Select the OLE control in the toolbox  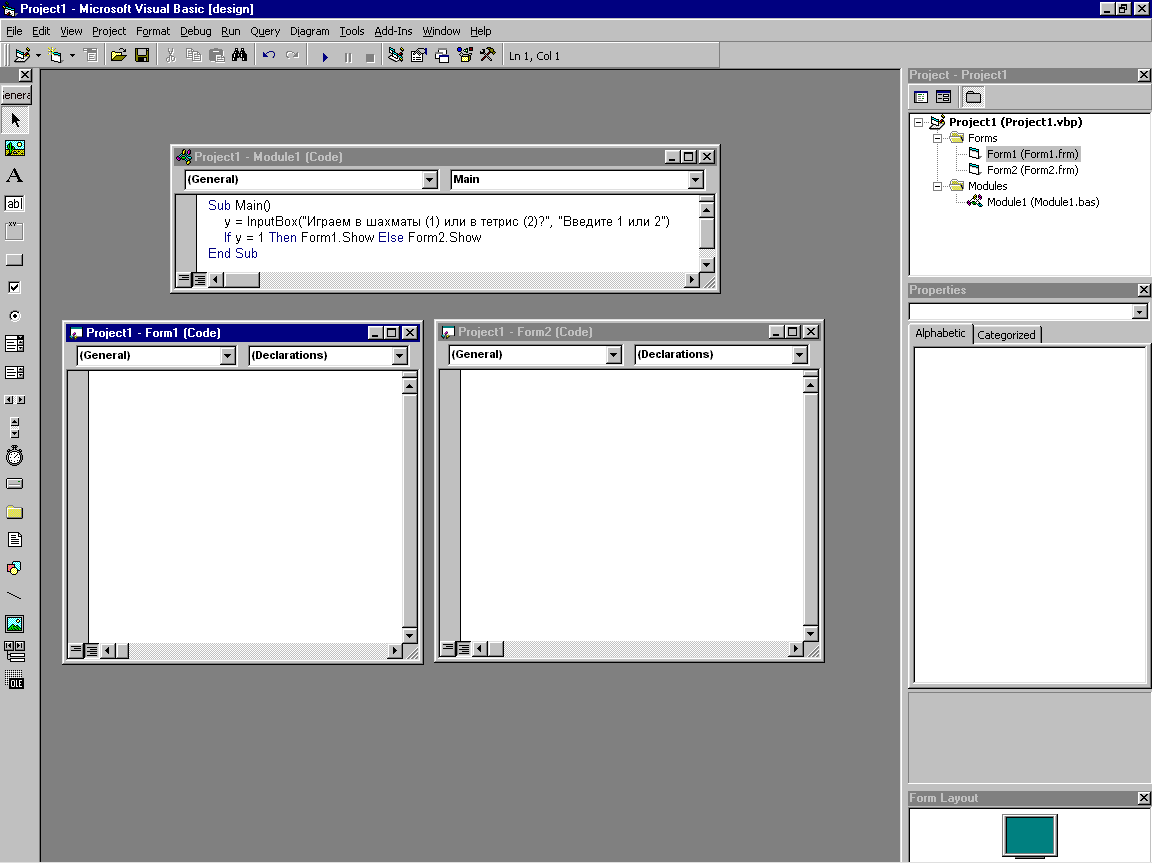(x=15, y=680)
